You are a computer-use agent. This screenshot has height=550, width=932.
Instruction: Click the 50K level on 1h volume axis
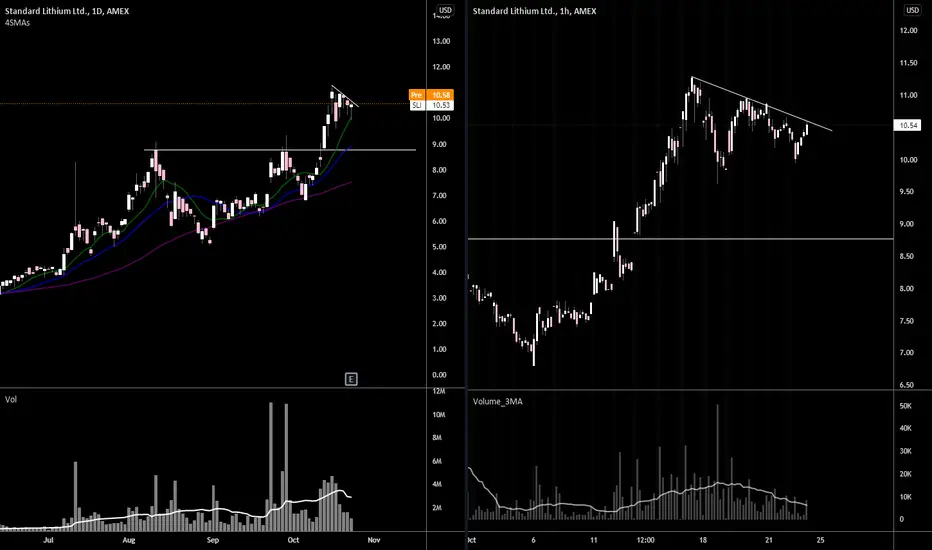point(906,406)
